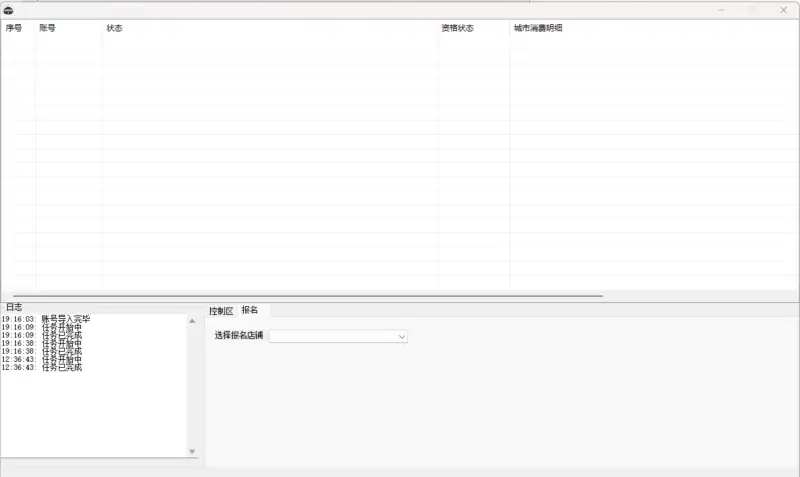Screen dimensions: 800x477
Task: Click the log panel's scroll down arrow
Action: 192,452
